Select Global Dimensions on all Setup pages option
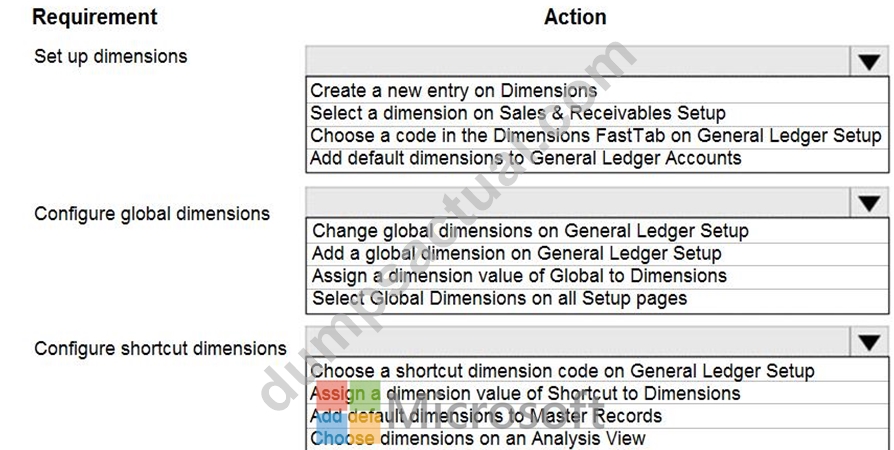The image size is (894, 450). 597,299
